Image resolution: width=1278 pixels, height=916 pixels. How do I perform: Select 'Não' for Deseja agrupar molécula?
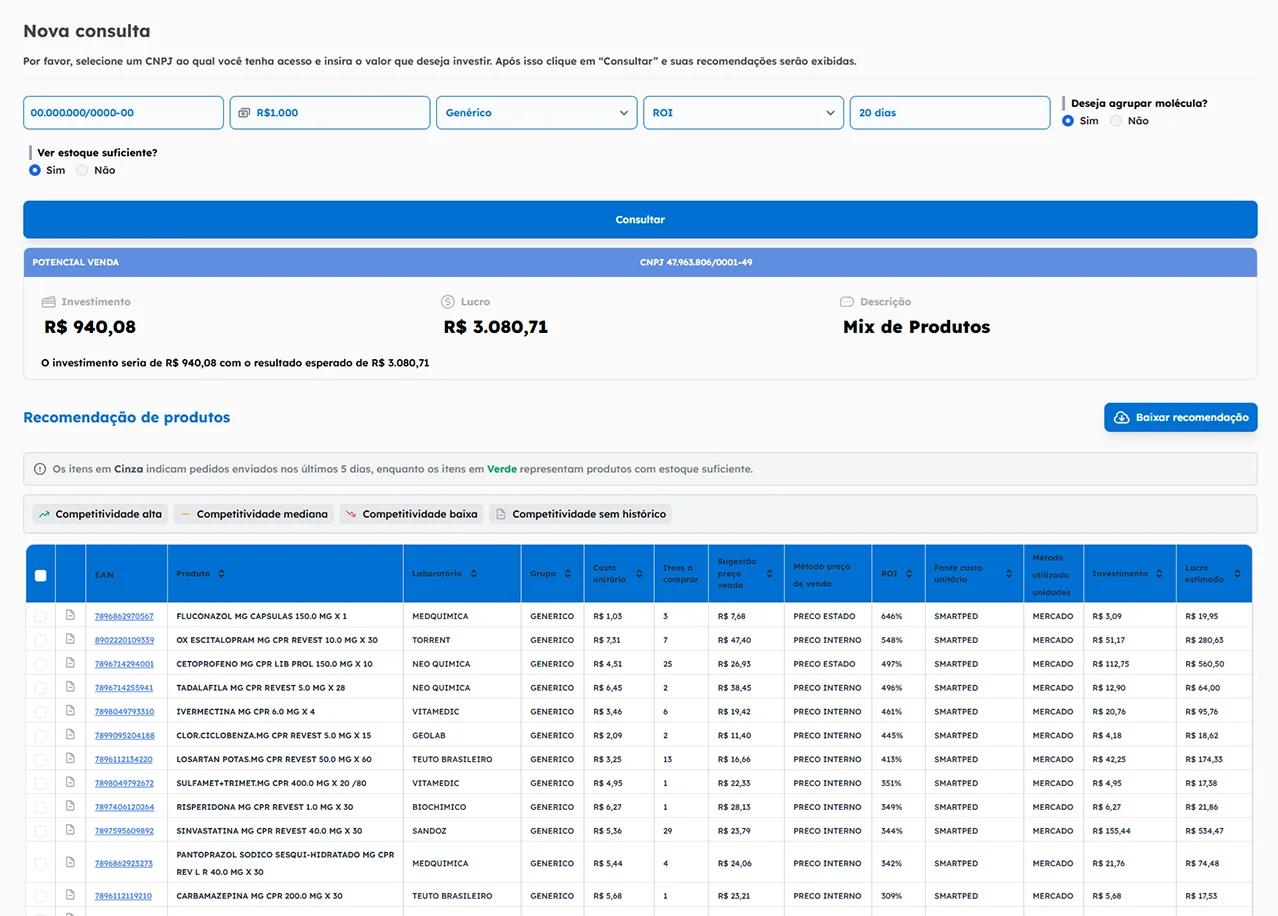(x=1116, y=121)
